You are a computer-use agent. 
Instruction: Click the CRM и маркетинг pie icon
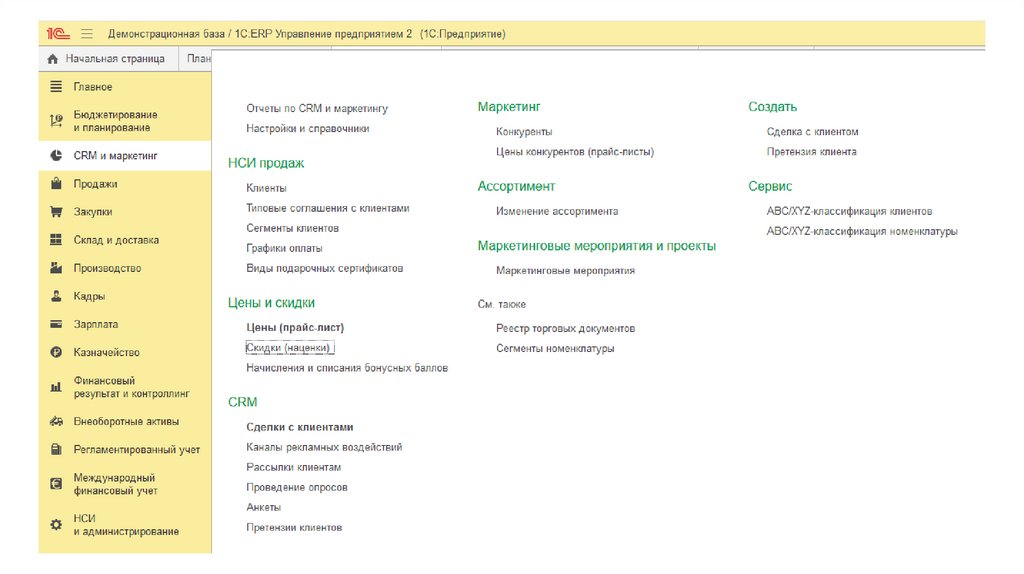click(x=56, y=155)
